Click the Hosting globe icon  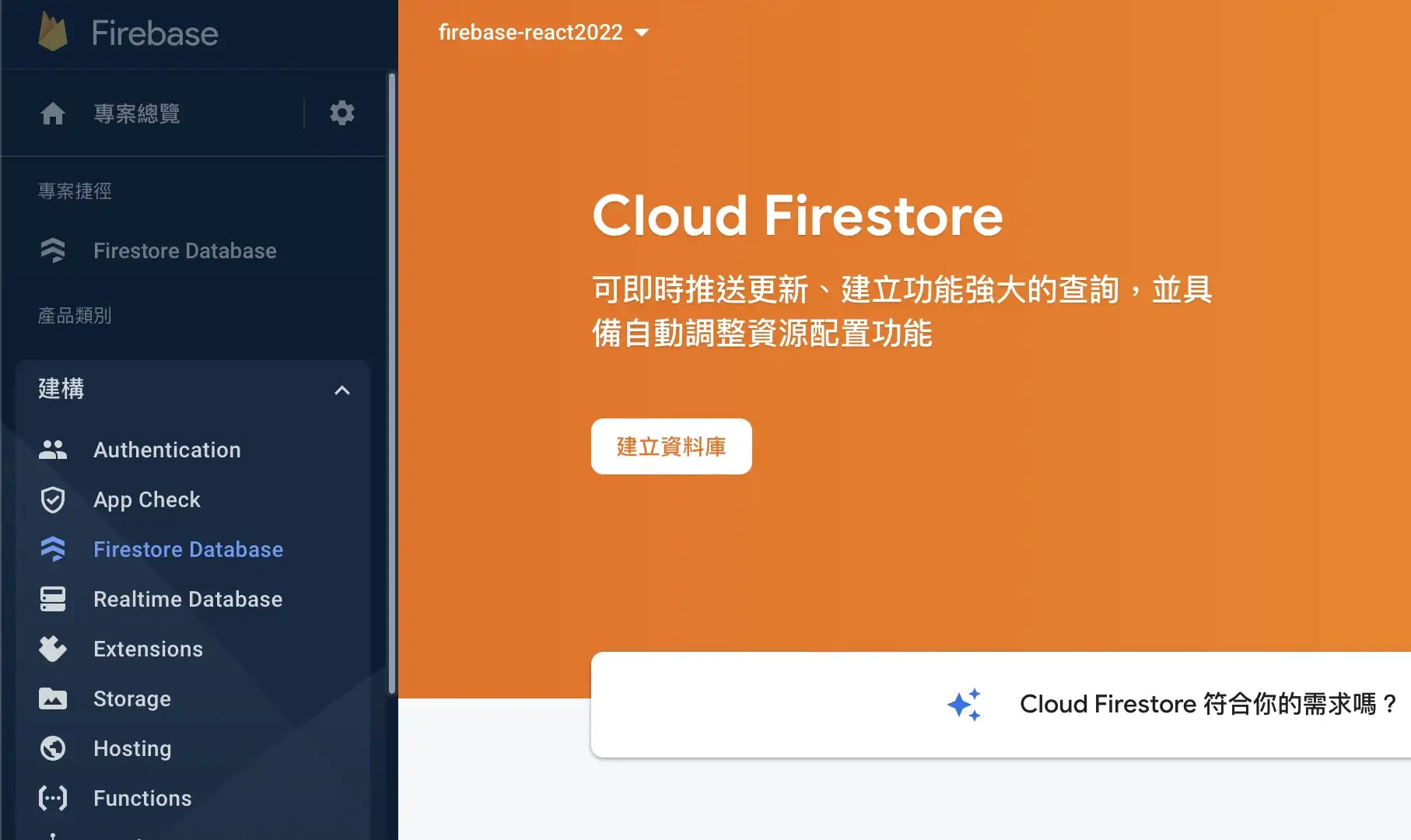coord(52,748)
